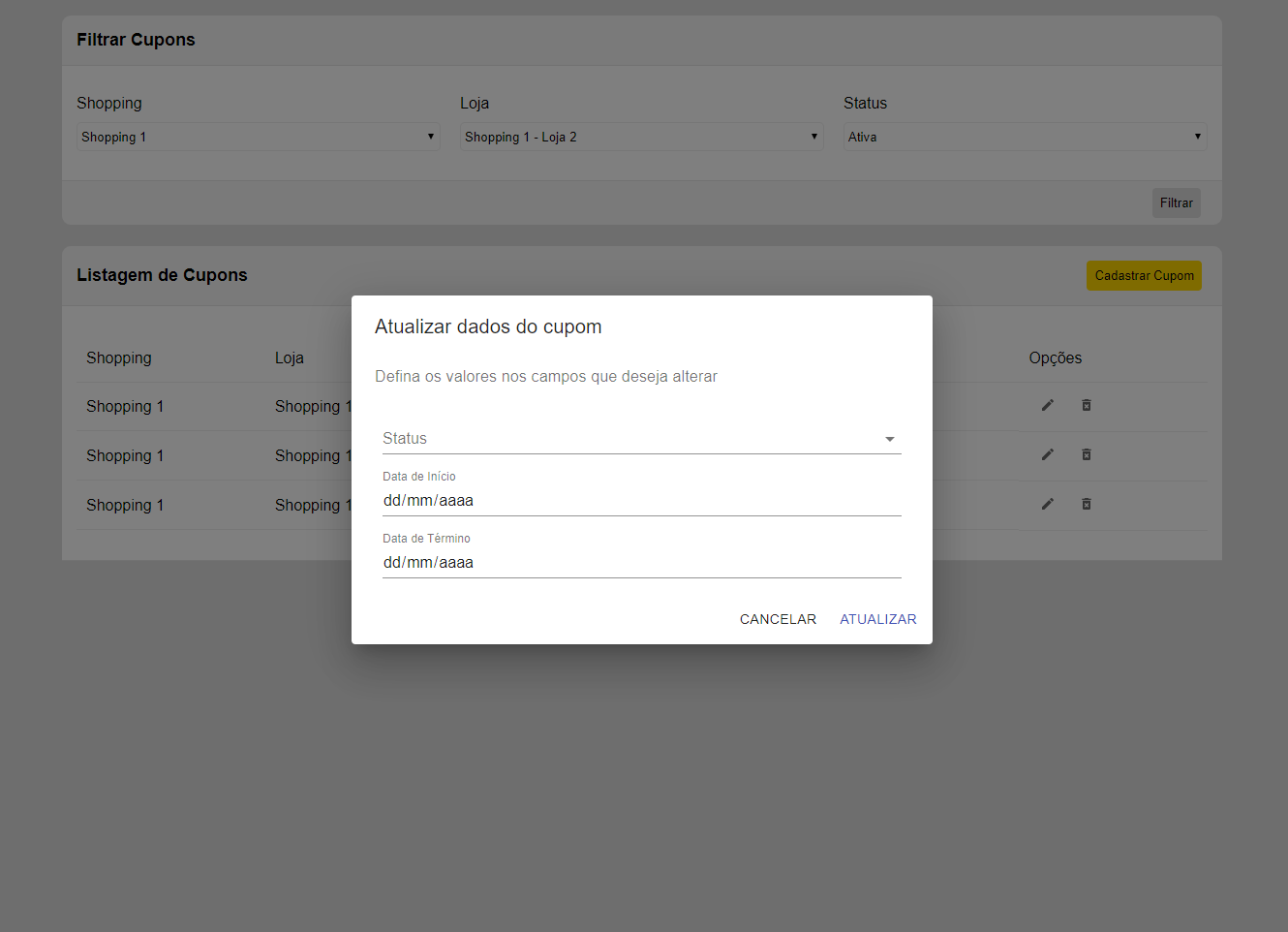Click the arrow on the Loja filter selector

coord(813,136)
